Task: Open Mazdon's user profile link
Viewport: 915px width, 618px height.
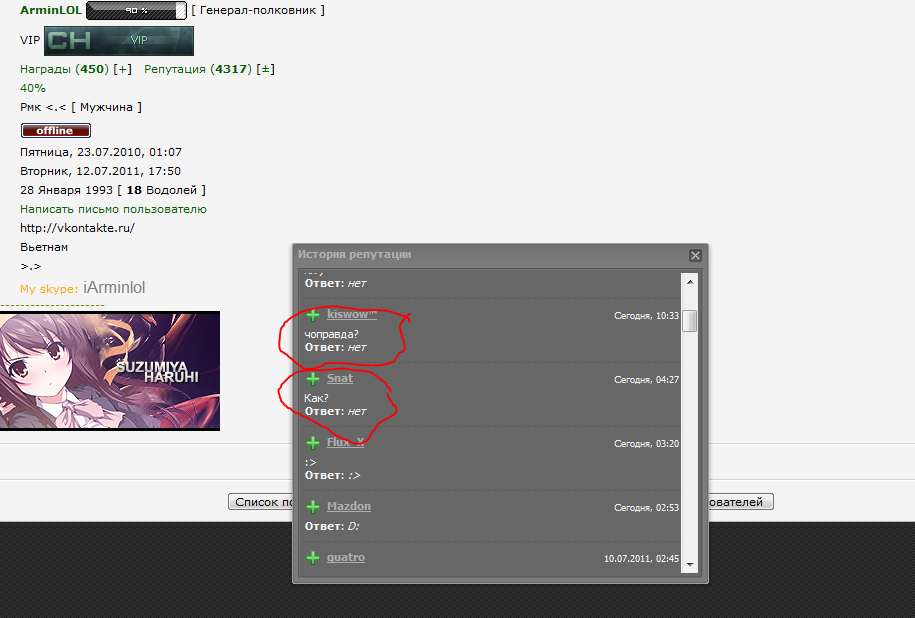Action: click(348, 506)
